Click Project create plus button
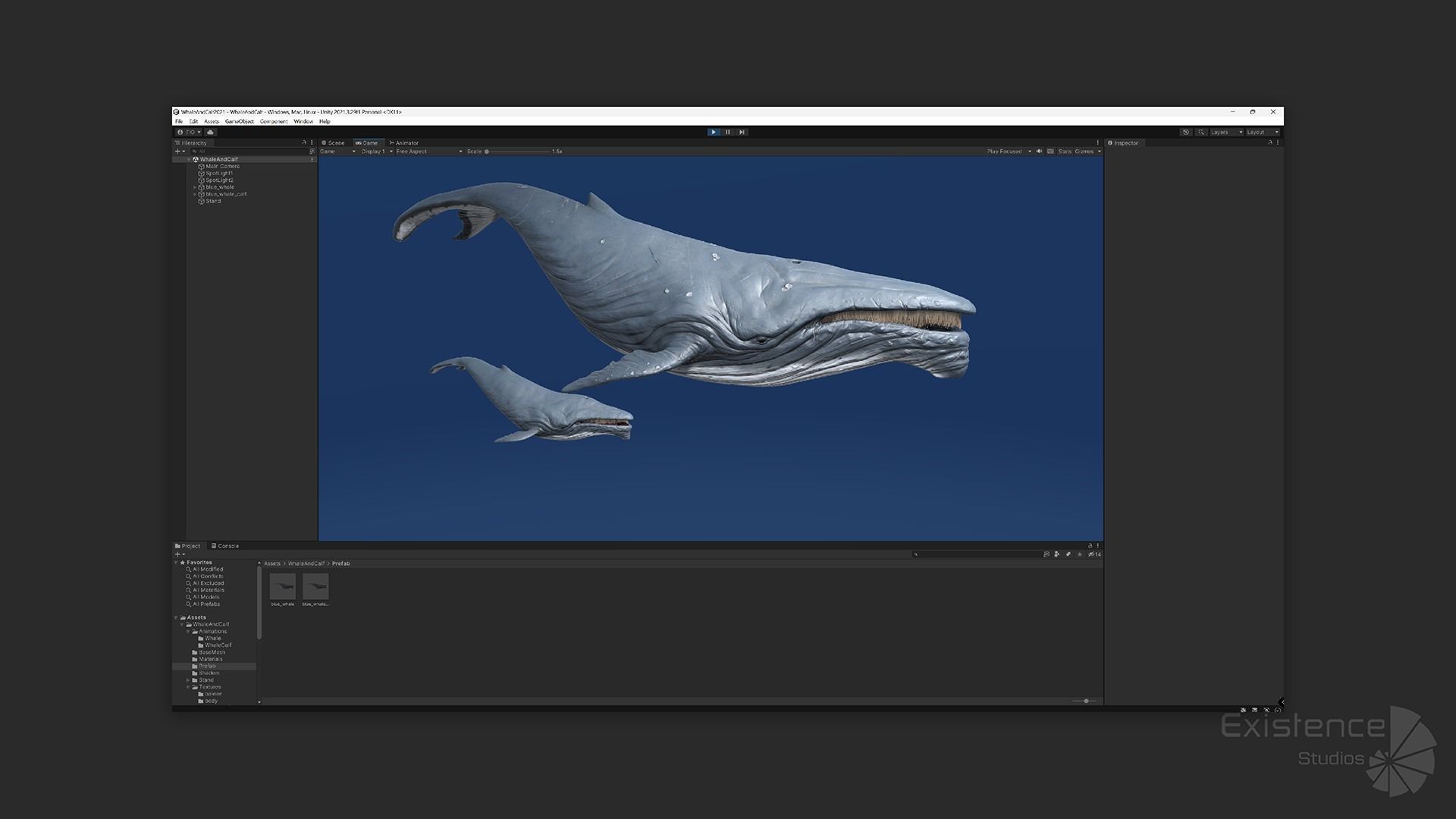Screen dimensions: 1456x819 [x=180, y=554]
